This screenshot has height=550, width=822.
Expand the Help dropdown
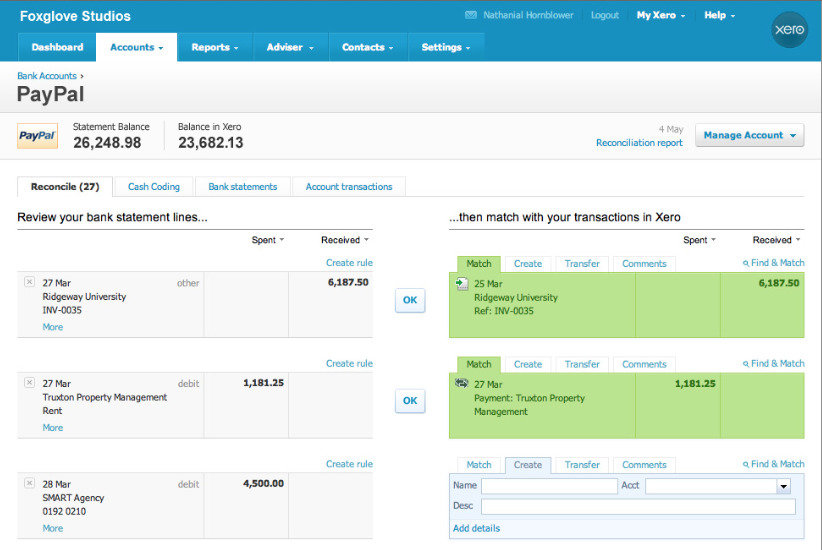coord(719,15)
